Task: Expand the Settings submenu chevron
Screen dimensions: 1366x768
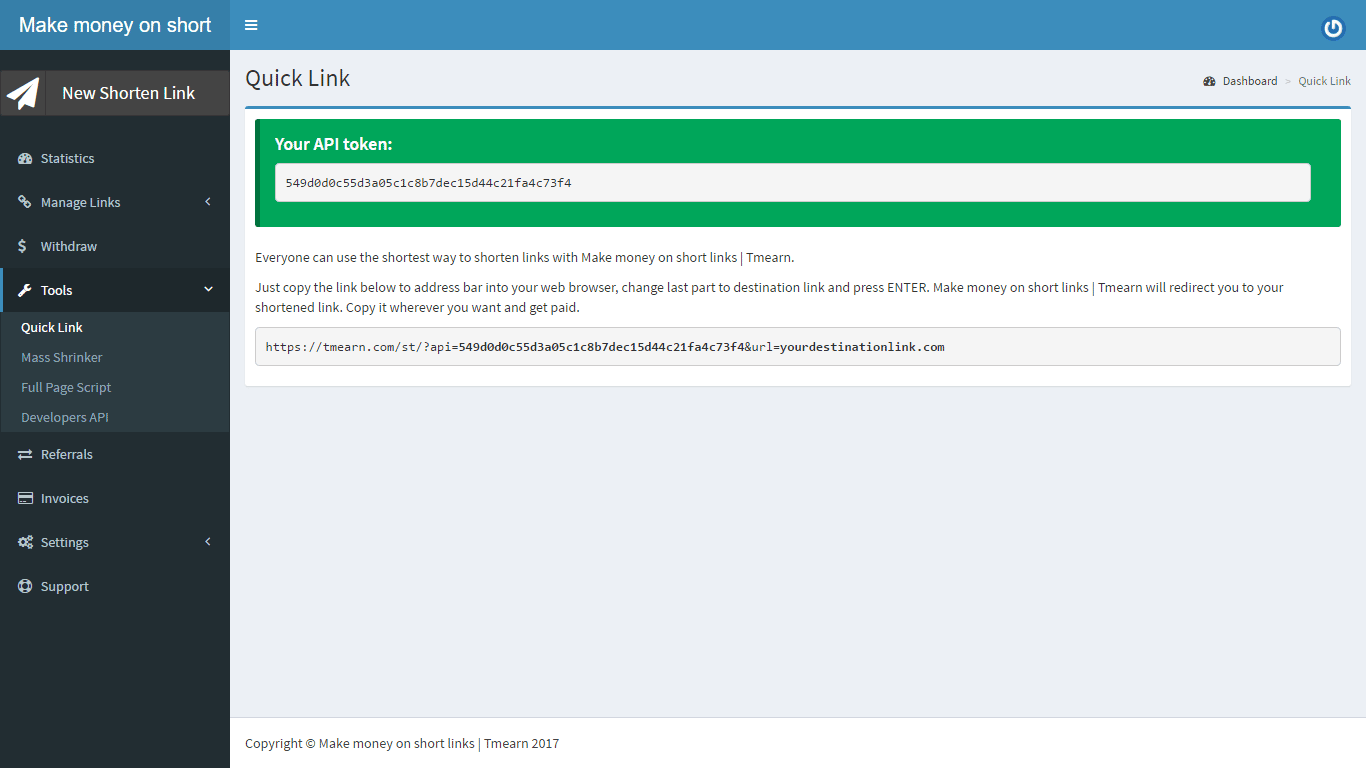Action: click(208, 542)
